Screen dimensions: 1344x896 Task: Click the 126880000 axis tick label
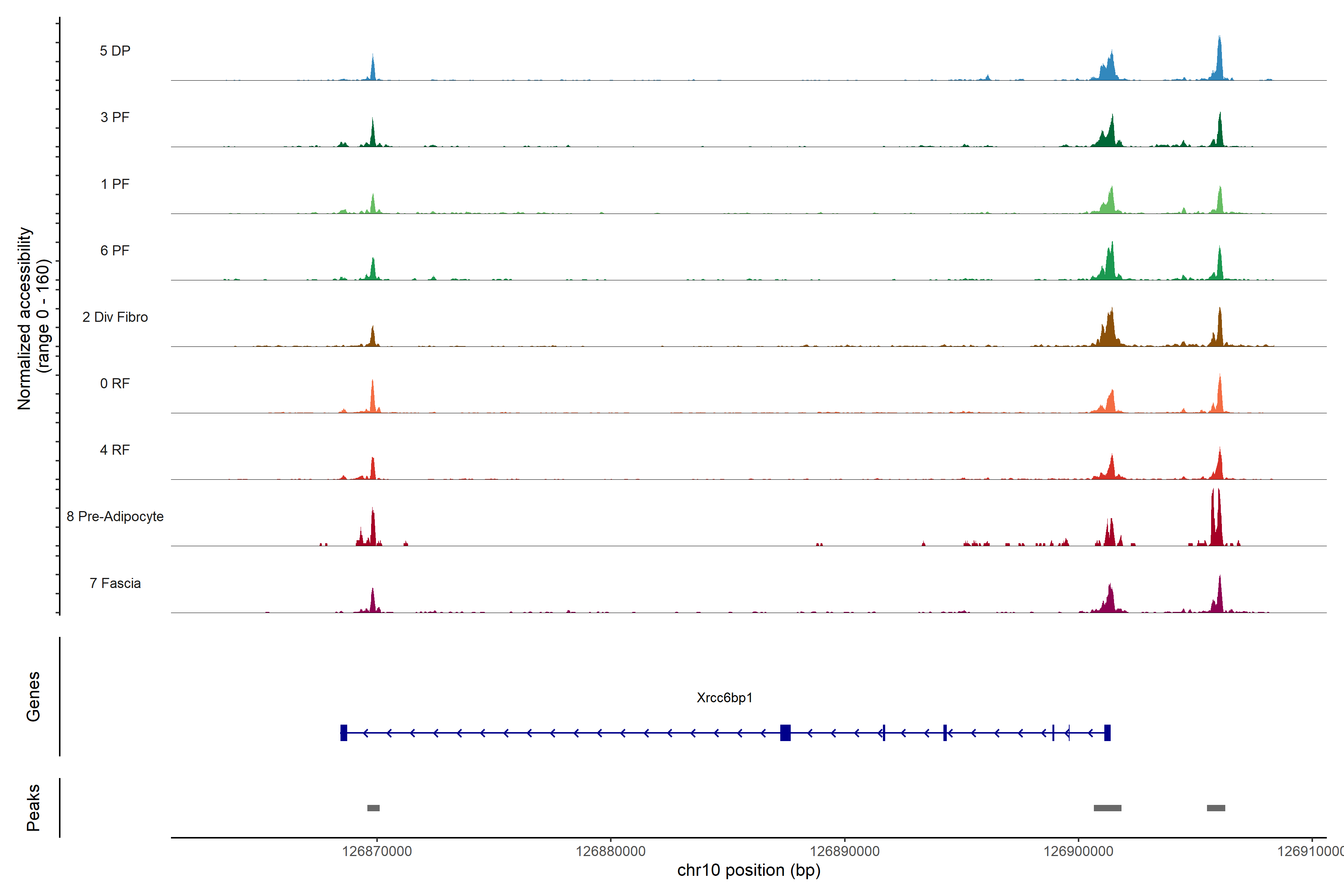click(x=610, y=852)
